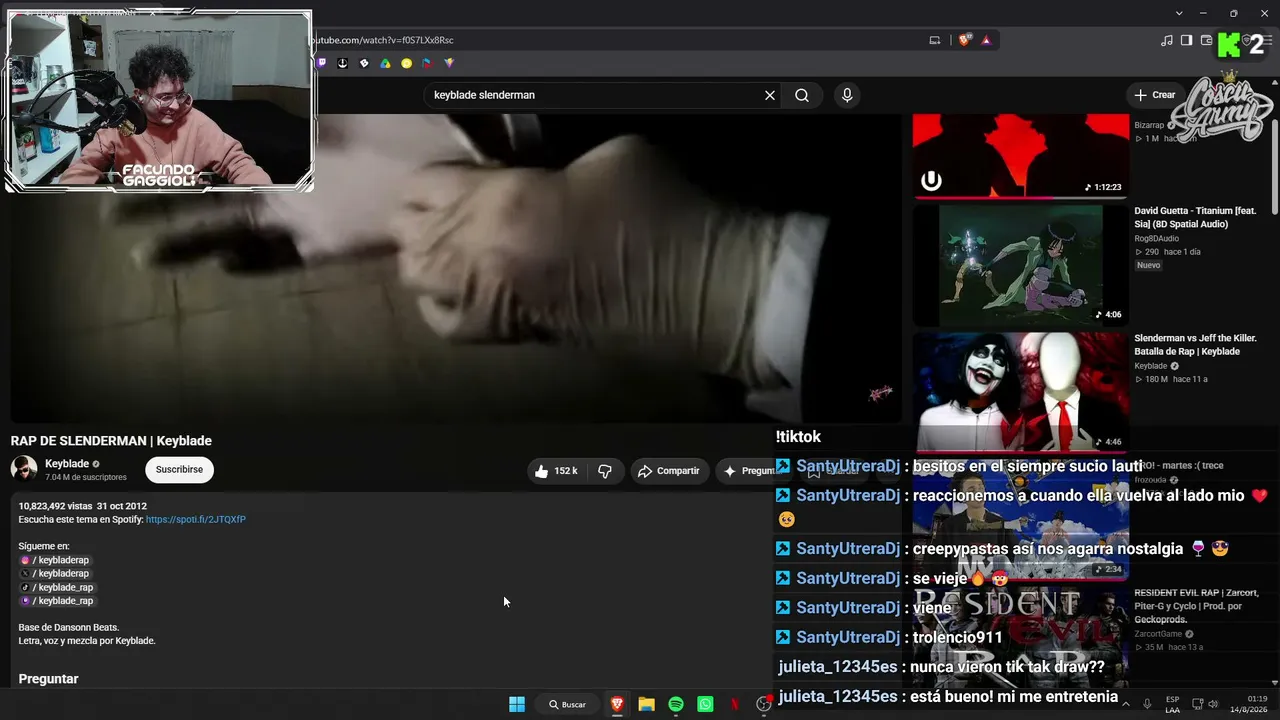Click the browser address bar URL
This screenshot has width=1280, height=720.
384,40
